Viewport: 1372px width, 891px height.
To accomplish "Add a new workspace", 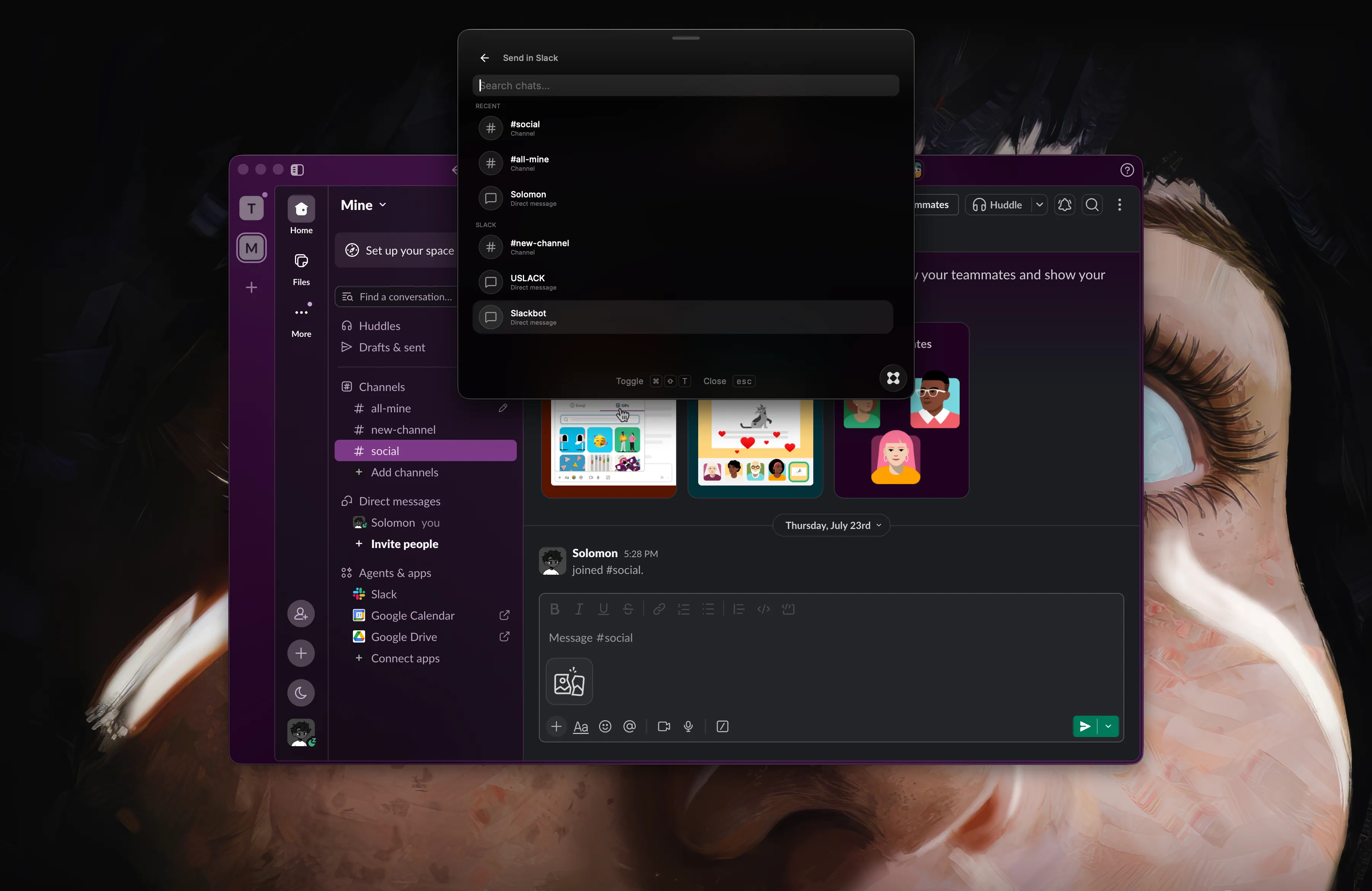I will [x=251, y=288].
